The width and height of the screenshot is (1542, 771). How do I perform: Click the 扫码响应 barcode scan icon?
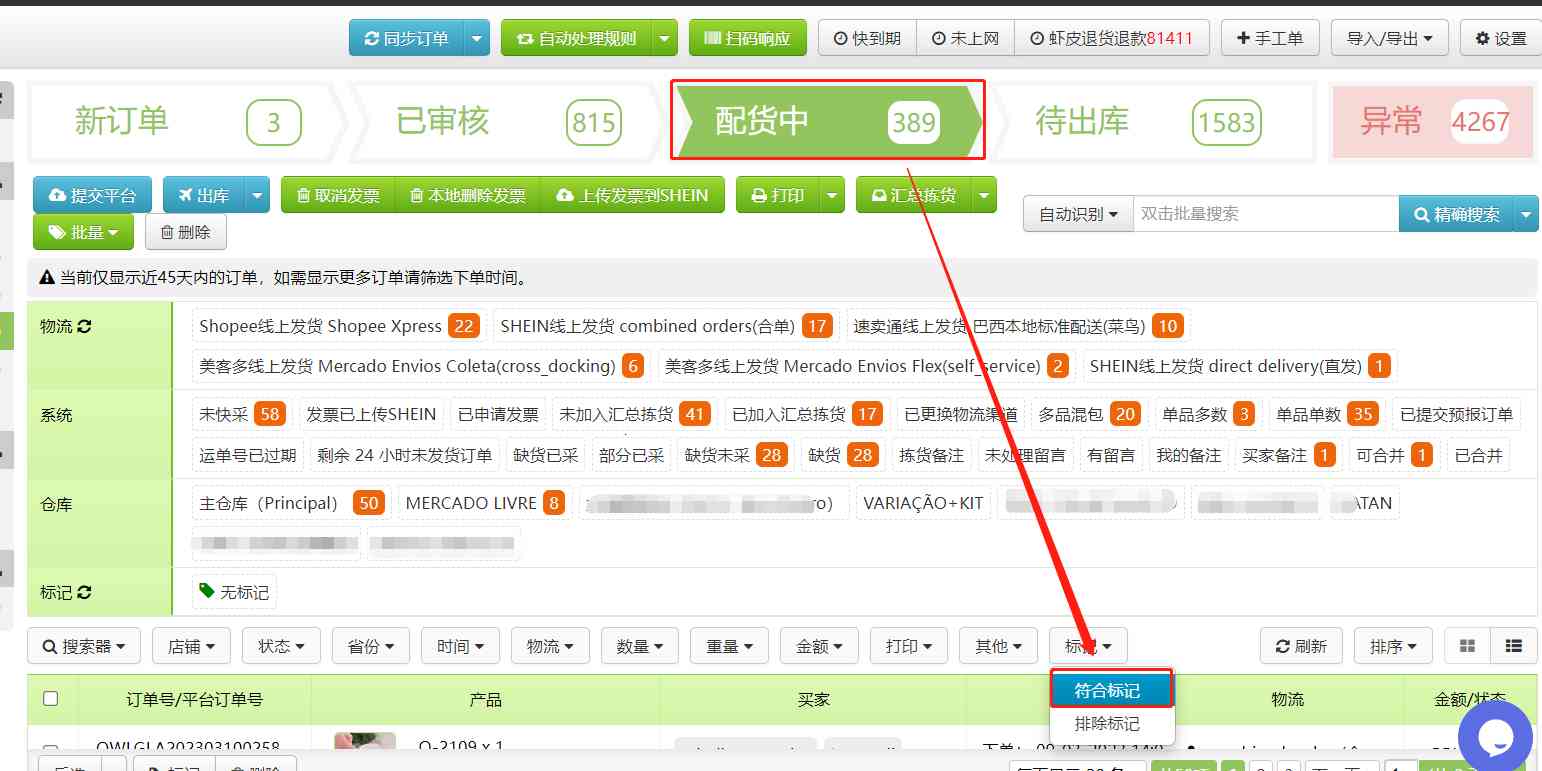coord(712,37)
